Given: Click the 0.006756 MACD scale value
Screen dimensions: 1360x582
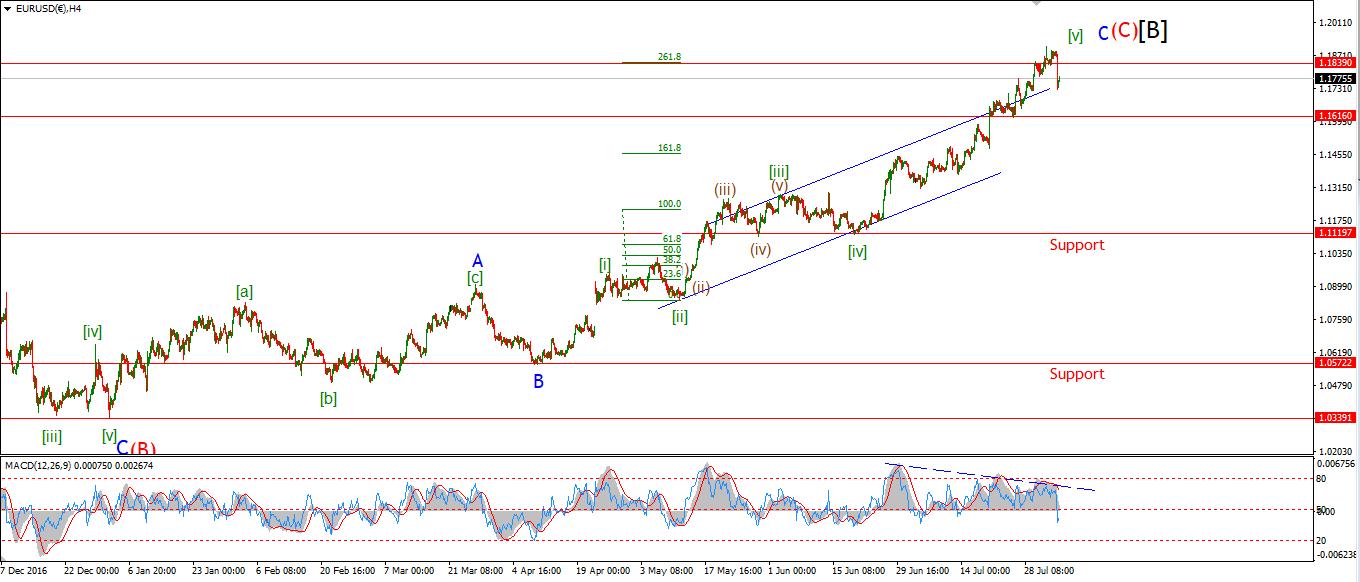Looking at the screenshot, I should point(1337,464).
